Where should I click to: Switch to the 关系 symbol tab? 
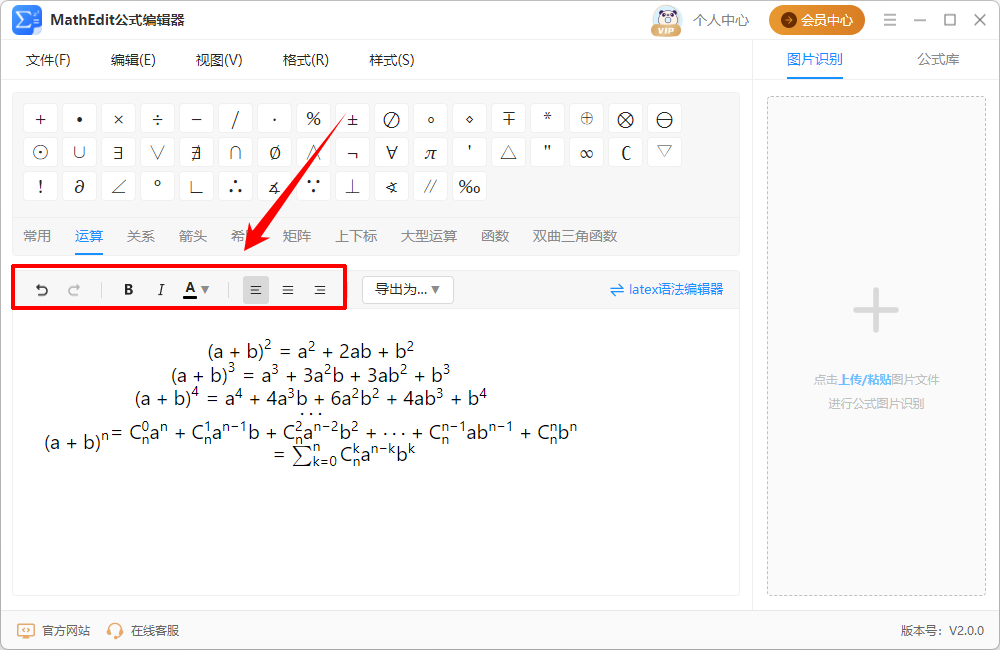click(140, 236)
